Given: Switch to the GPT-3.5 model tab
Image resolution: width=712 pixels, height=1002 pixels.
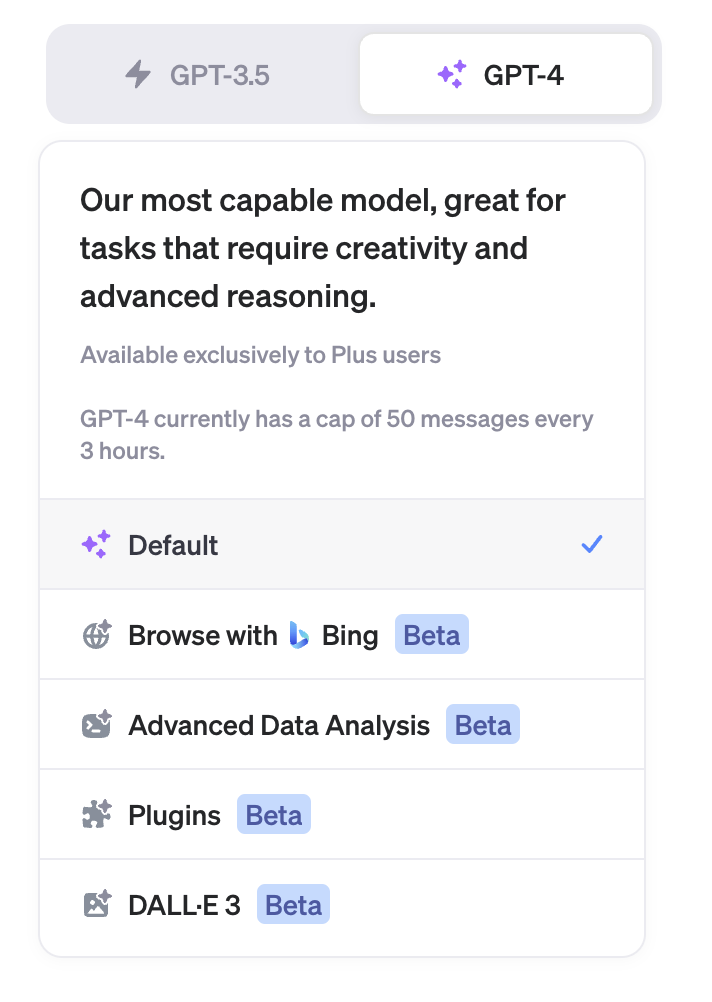Looking at the screenshot, I should tap(204, 75).
